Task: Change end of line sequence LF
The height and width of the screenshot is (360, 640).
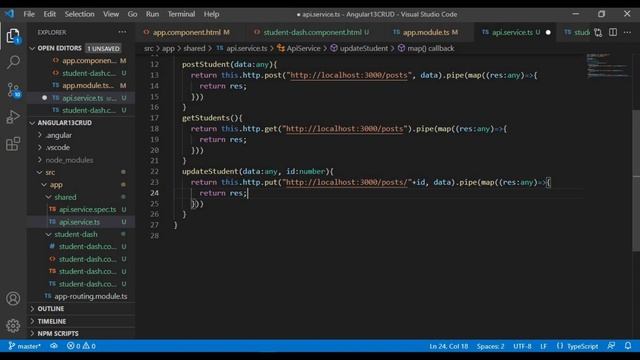Action: [543, 346]
